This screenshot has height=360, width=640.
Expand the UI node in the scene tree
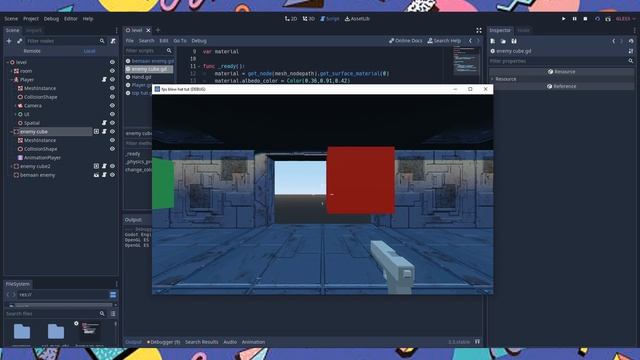pos(16,114)
